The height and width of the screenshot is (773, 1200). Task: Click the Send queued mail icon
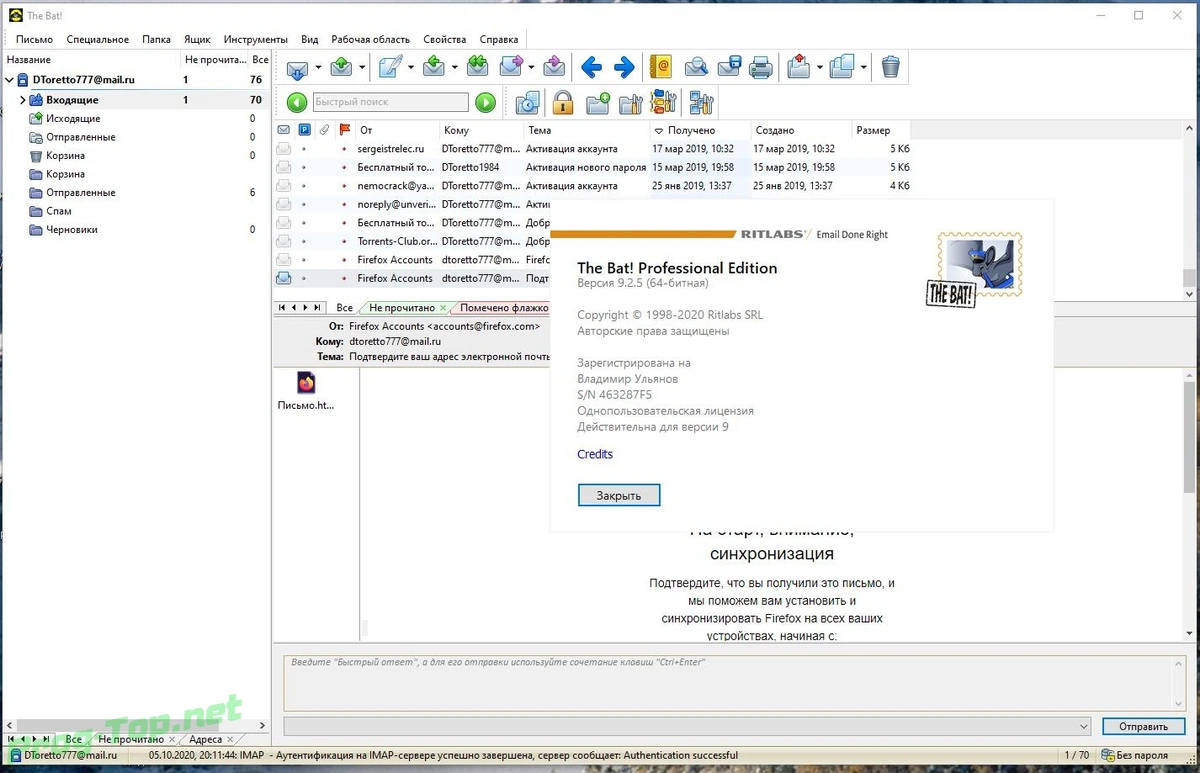click(x=341, y=68)
